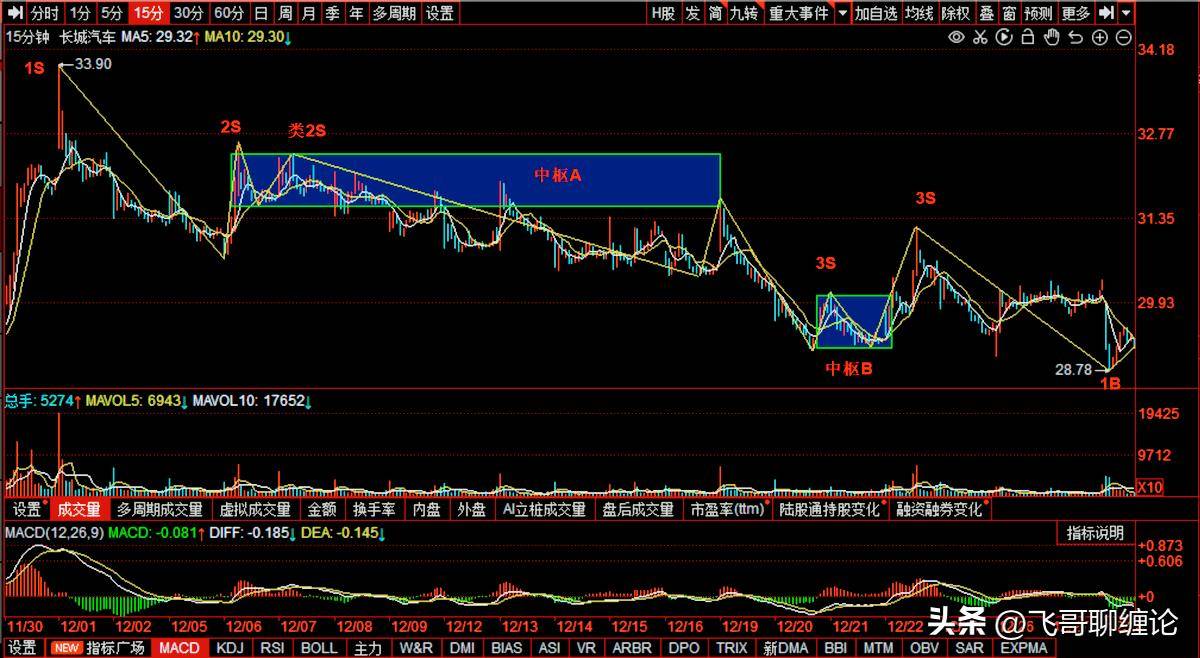The image size is (1200, 658).
Task: Click the 指标说明 indicator description button
Action: click(x=1095, y=533)
